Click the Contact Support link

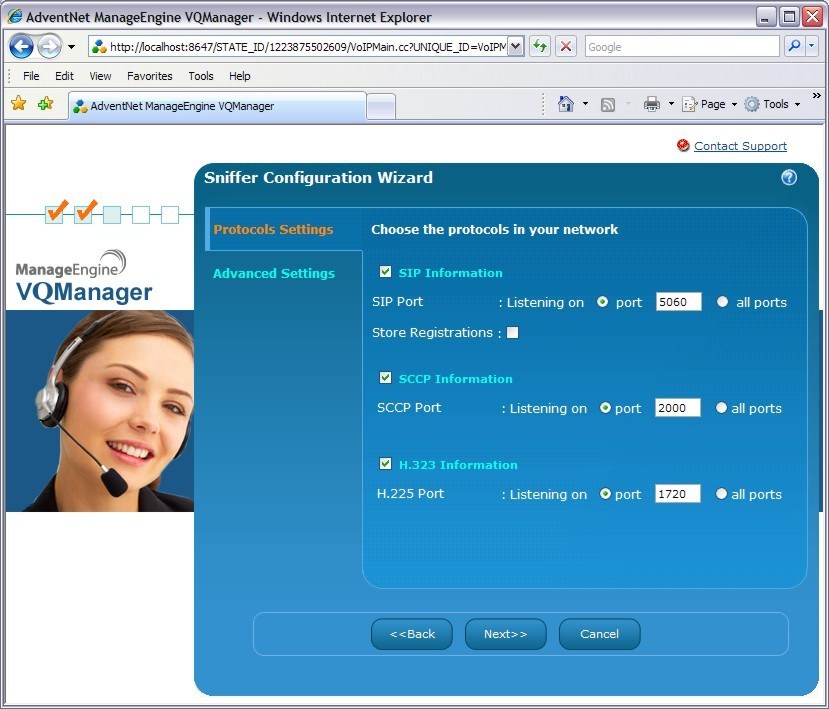point(740,146)
